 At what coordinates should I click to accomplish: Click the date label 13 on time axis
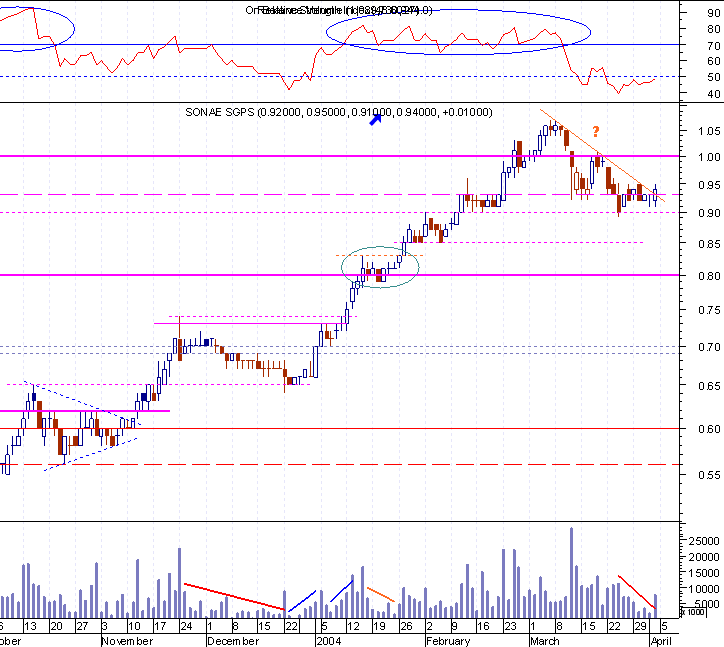(30, 627)
